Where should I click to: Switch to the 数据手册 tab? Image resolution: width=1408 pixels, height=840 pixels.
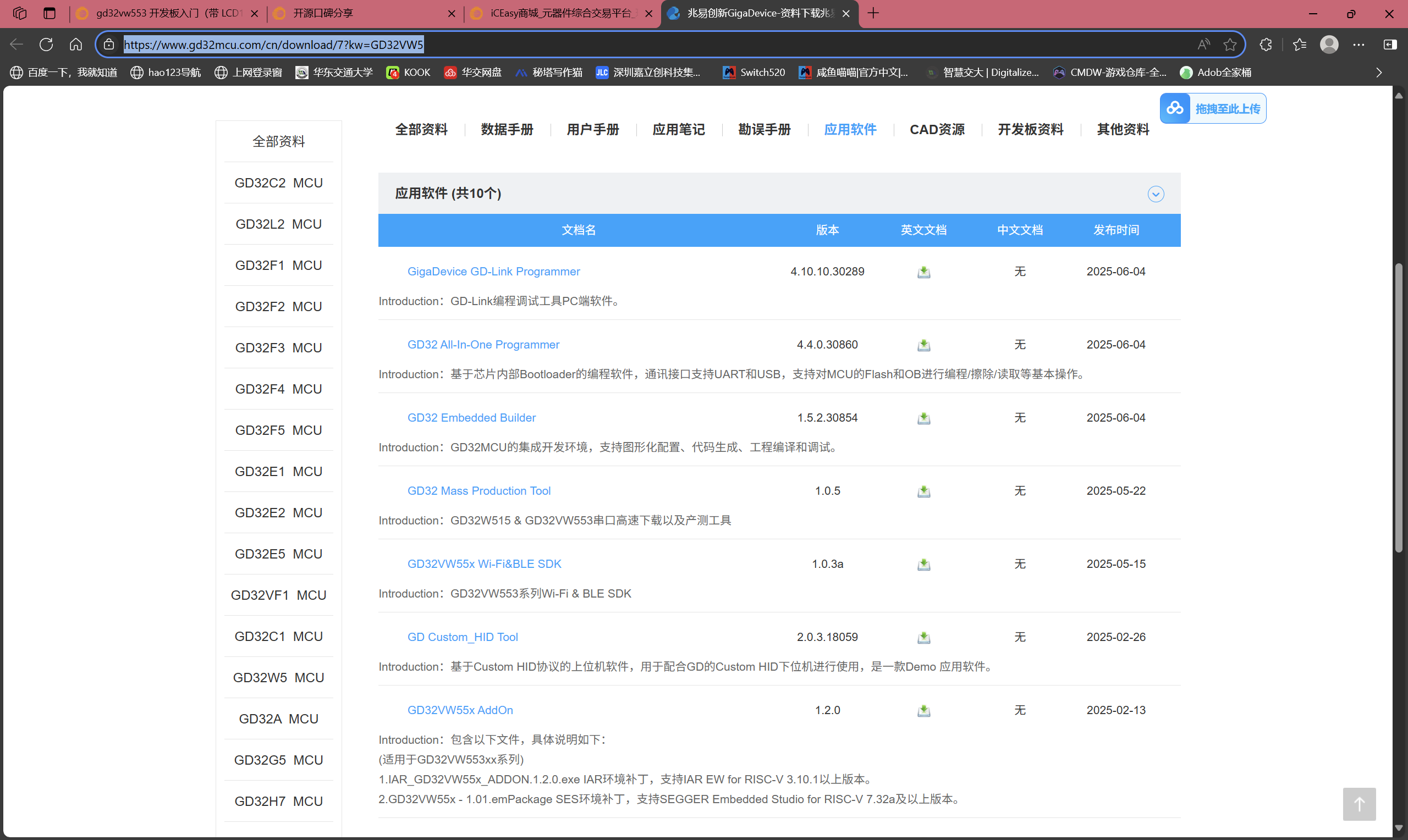click(507, 130)
